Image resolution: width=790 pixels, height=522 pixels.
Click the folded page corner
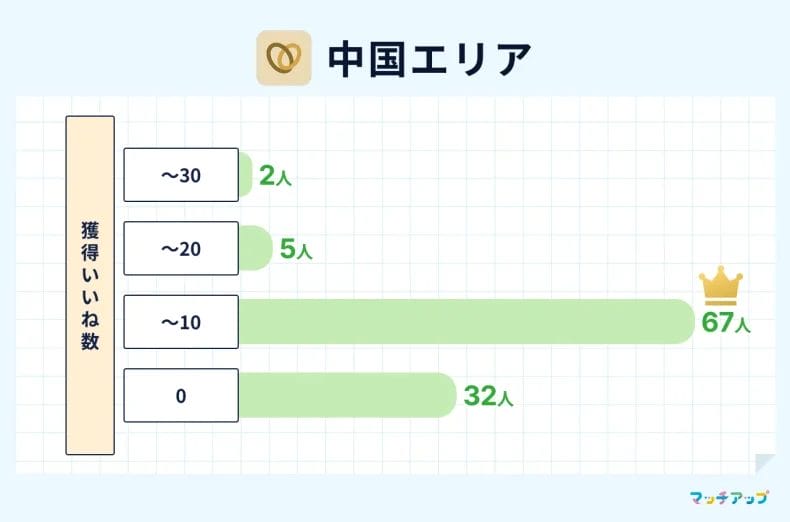click(765, 464)
